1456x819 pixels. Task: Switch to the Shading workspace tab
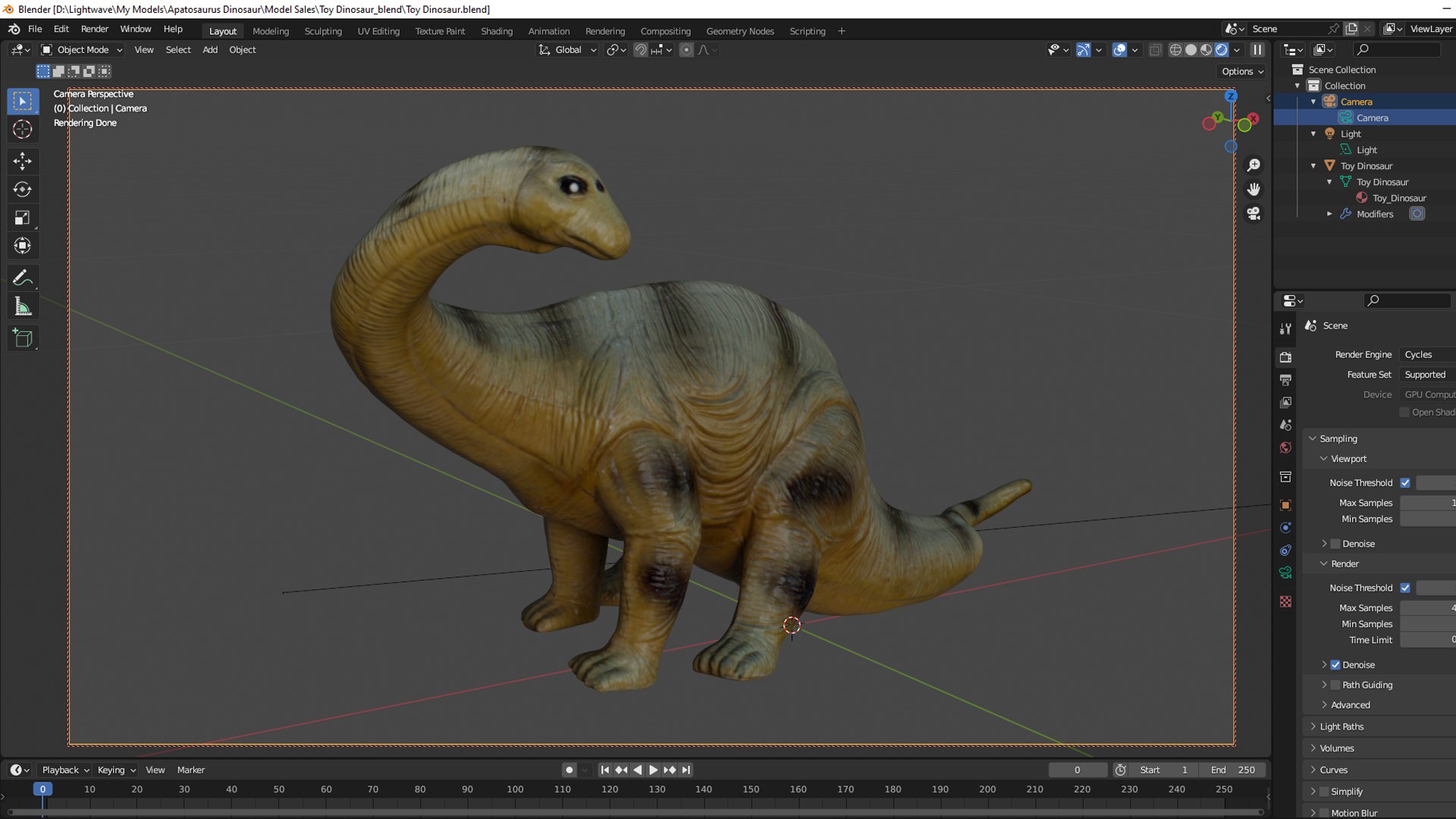point(497,31)
